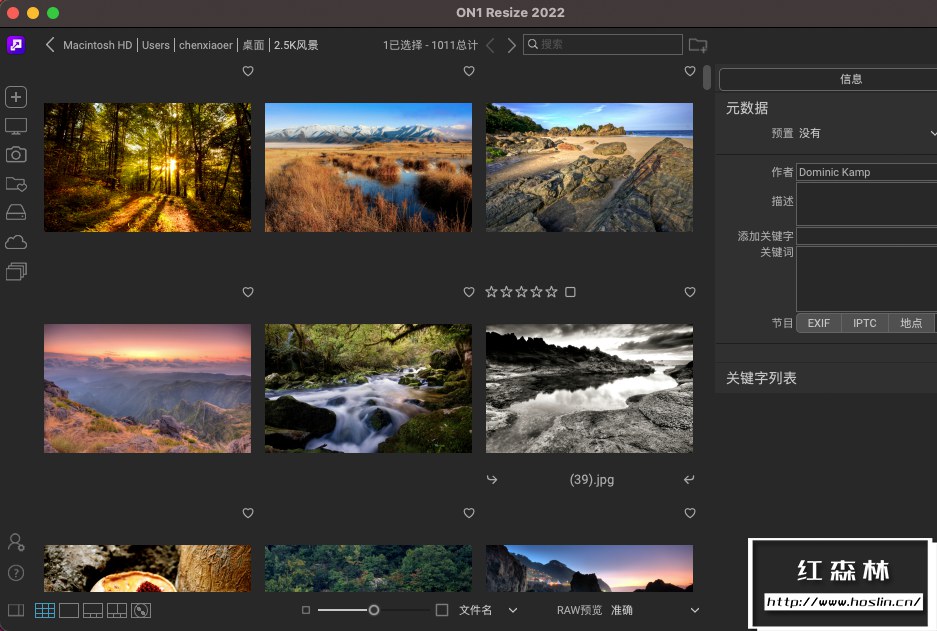Go to next image arrow
This screenshot has width=937, height=631.
tap(512, 45)
